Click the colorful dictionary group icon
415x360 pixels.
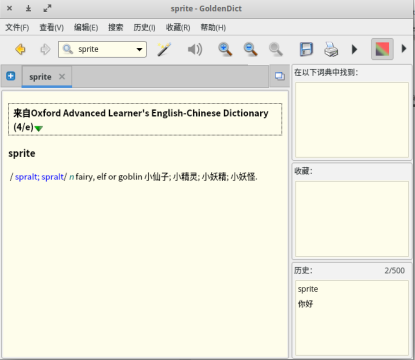coord(382,49)
